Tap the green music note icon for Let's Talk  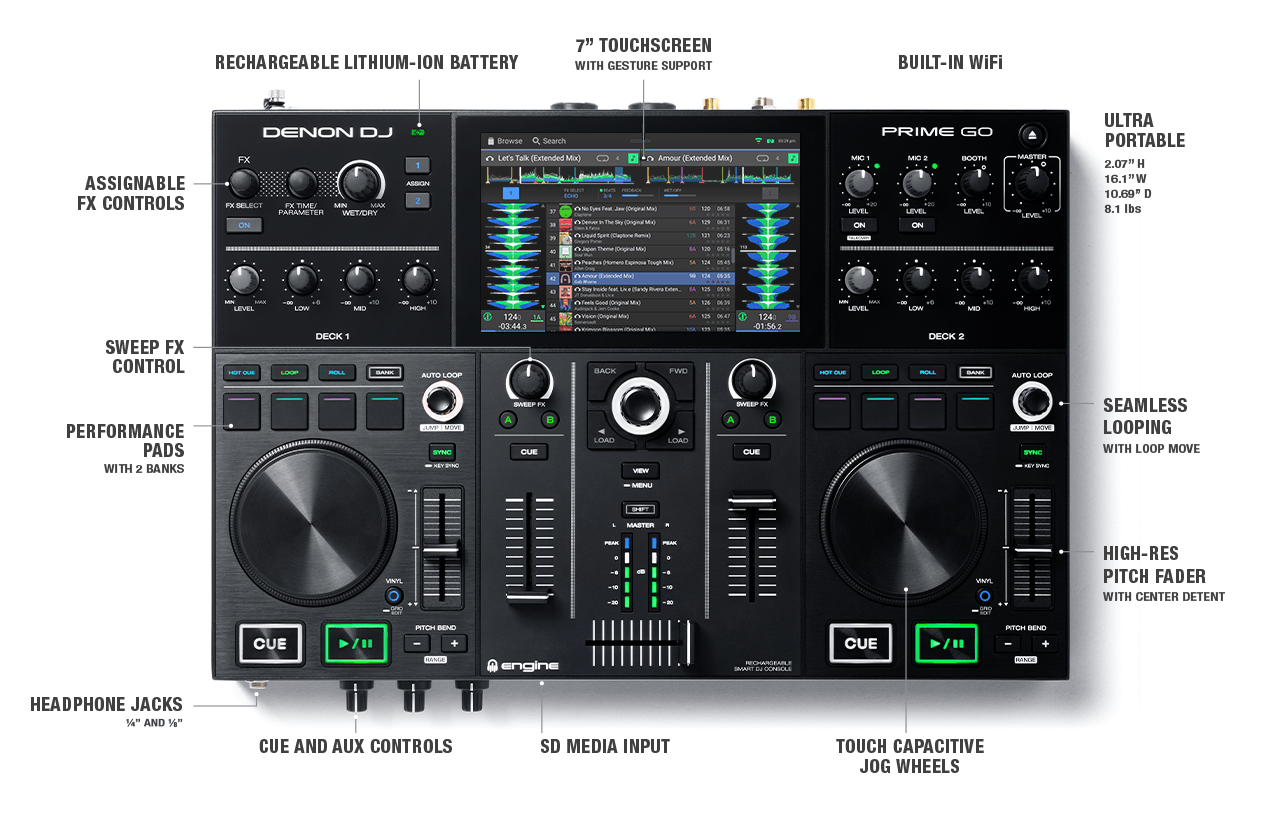[x=633, y=158]
